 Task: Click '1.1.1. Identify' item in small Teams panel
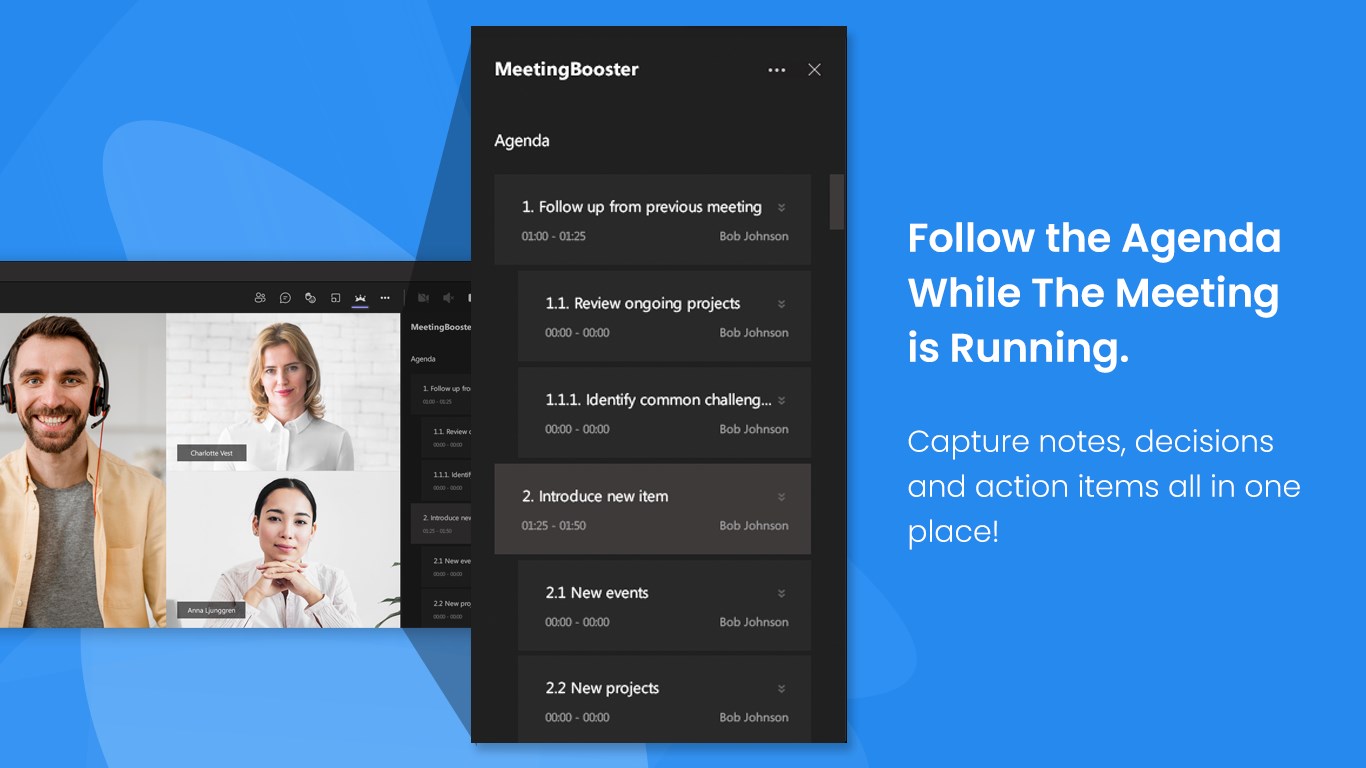pyautogui.click(x=446, y=480)
